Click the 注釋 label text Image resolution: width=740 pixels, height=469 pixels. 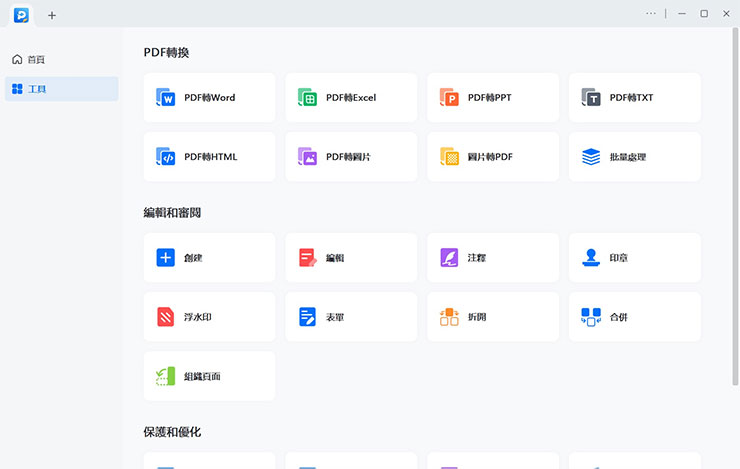(477, 258)
